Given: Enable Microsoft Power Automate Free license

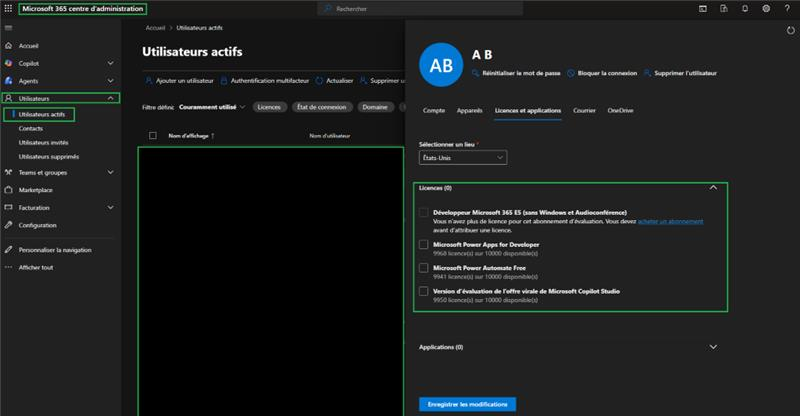Looking at the screenshot, I should click(x=423, y=268).
